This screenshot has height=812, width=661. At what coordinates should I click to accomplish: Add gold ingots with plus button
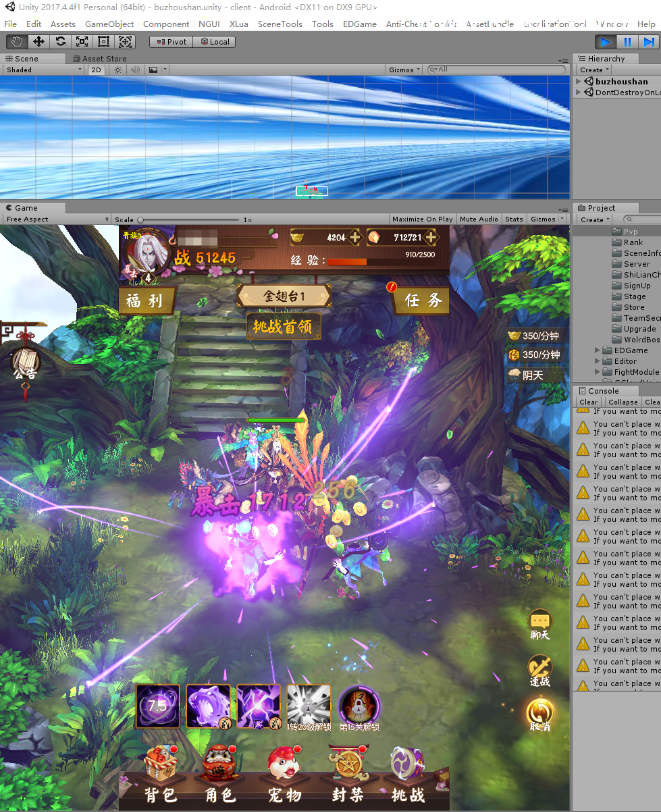(x=355, y=237)
